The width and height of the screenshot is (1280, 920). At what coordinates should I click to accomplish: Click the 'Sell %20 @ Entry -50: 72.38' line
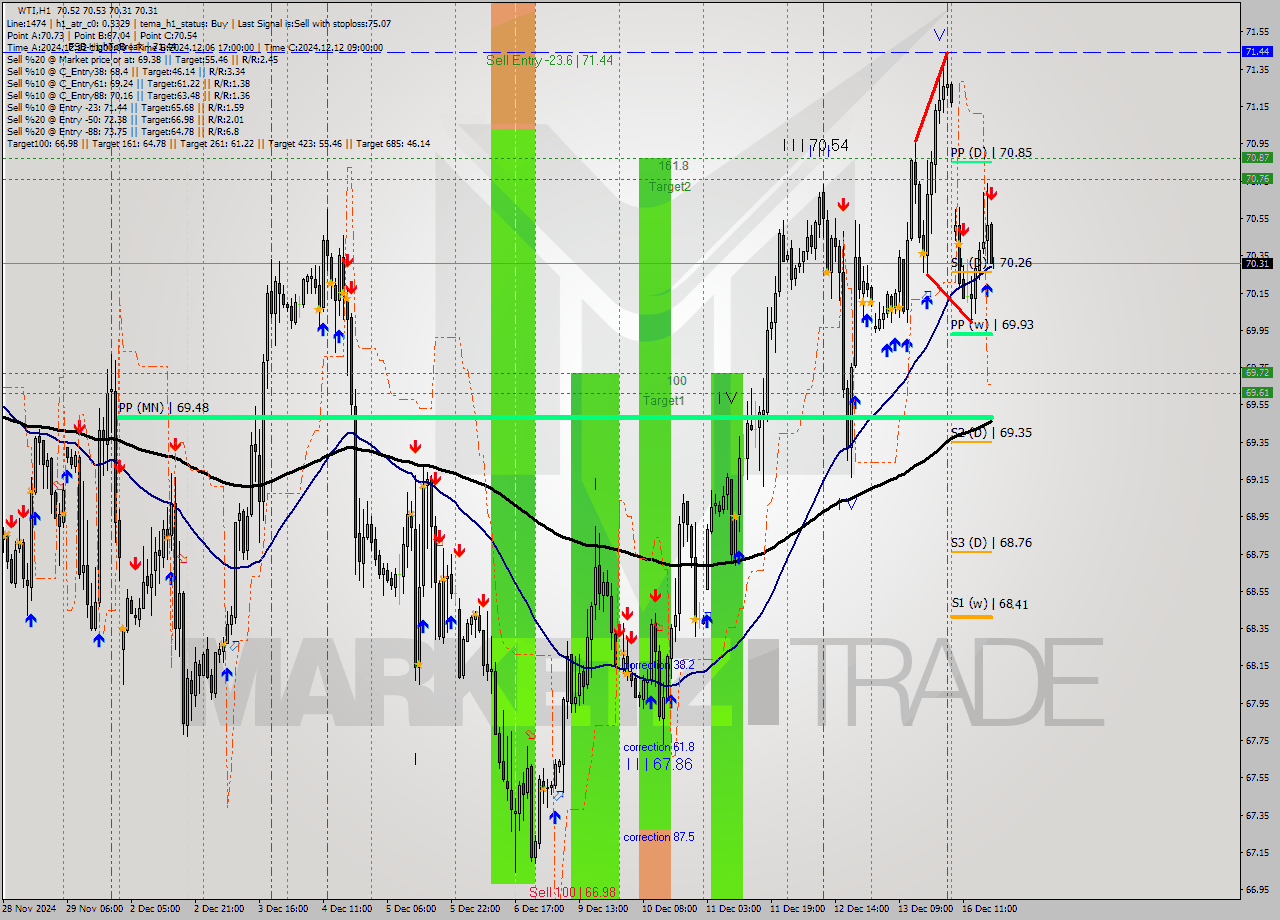click(x=125, y=119)
